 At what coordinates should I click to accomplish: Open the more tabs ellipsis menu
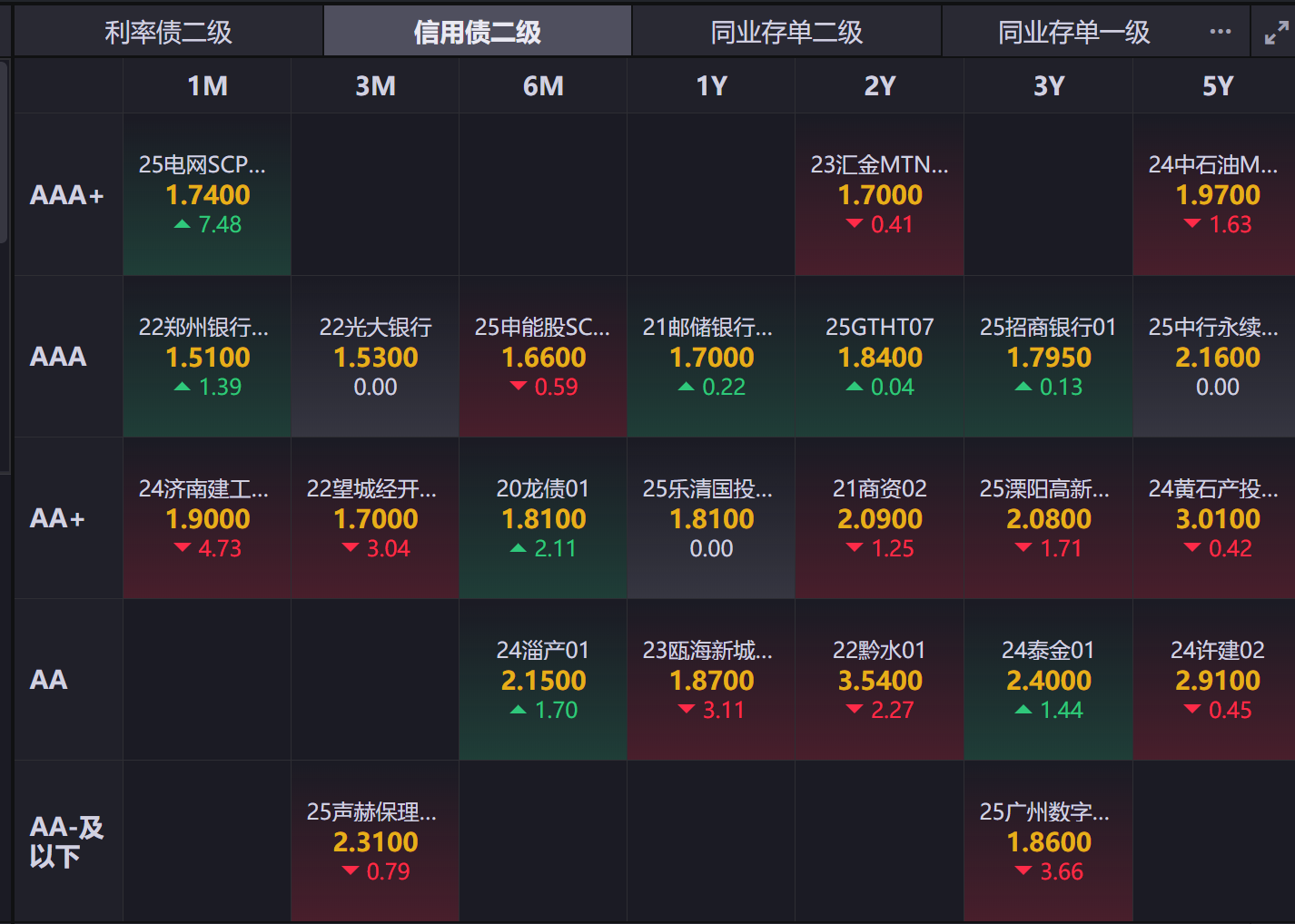click(x=1221, y=32)
